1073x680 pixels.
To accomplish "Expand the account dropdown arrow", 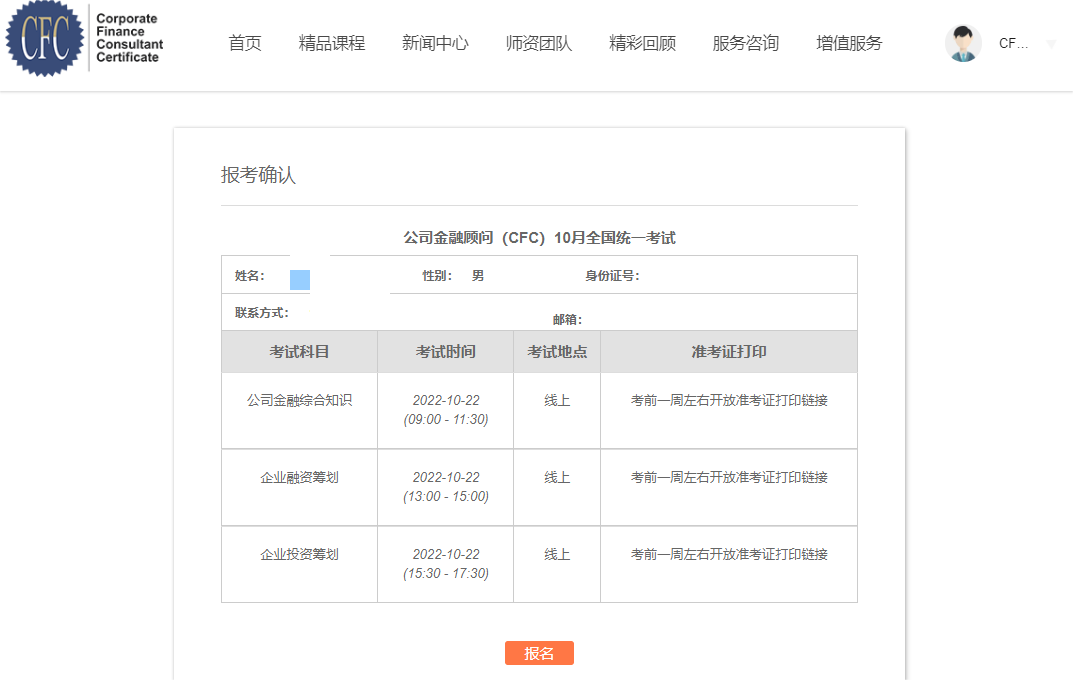I will pos(1052,44).
